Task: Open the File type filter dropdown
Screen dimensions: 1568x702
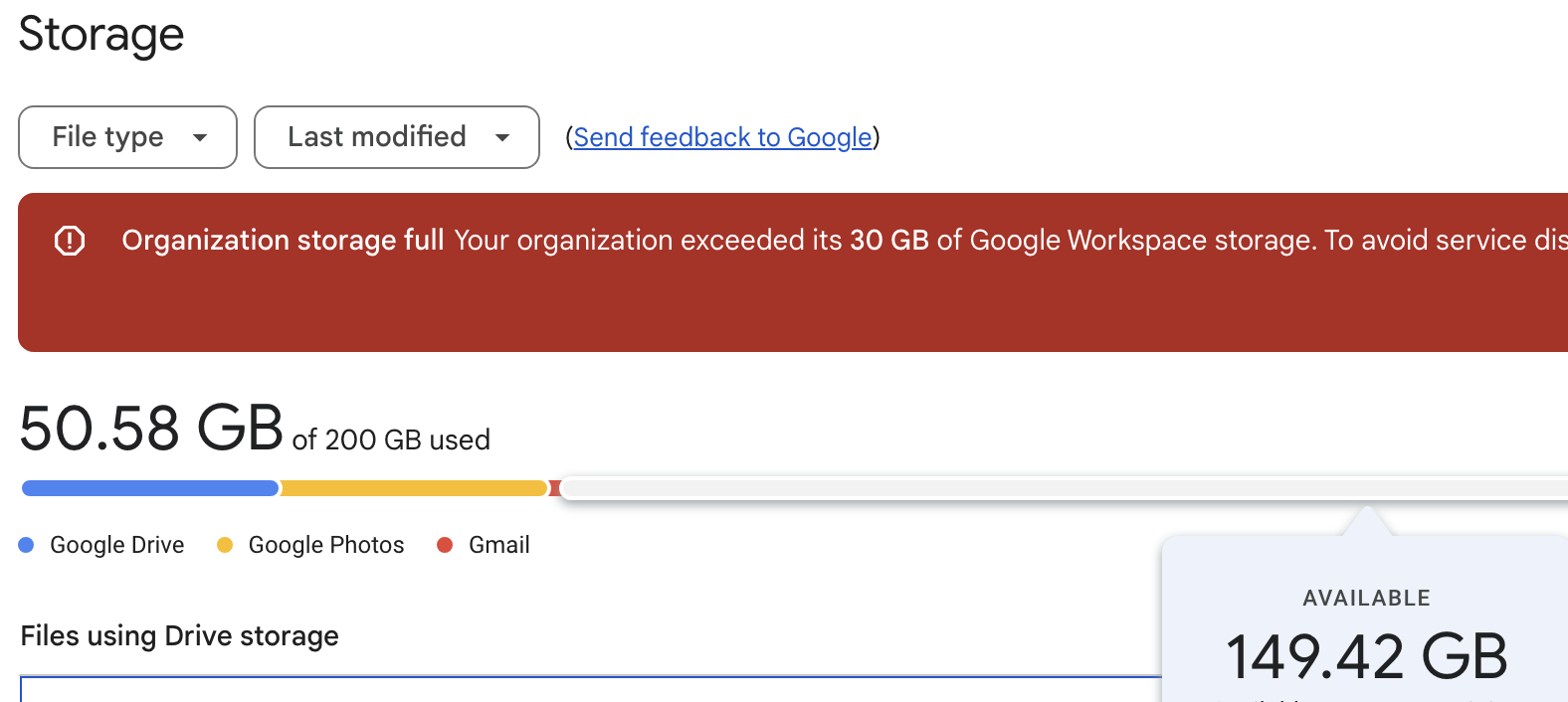Action: pyautogui.click(x=127, y=137)
